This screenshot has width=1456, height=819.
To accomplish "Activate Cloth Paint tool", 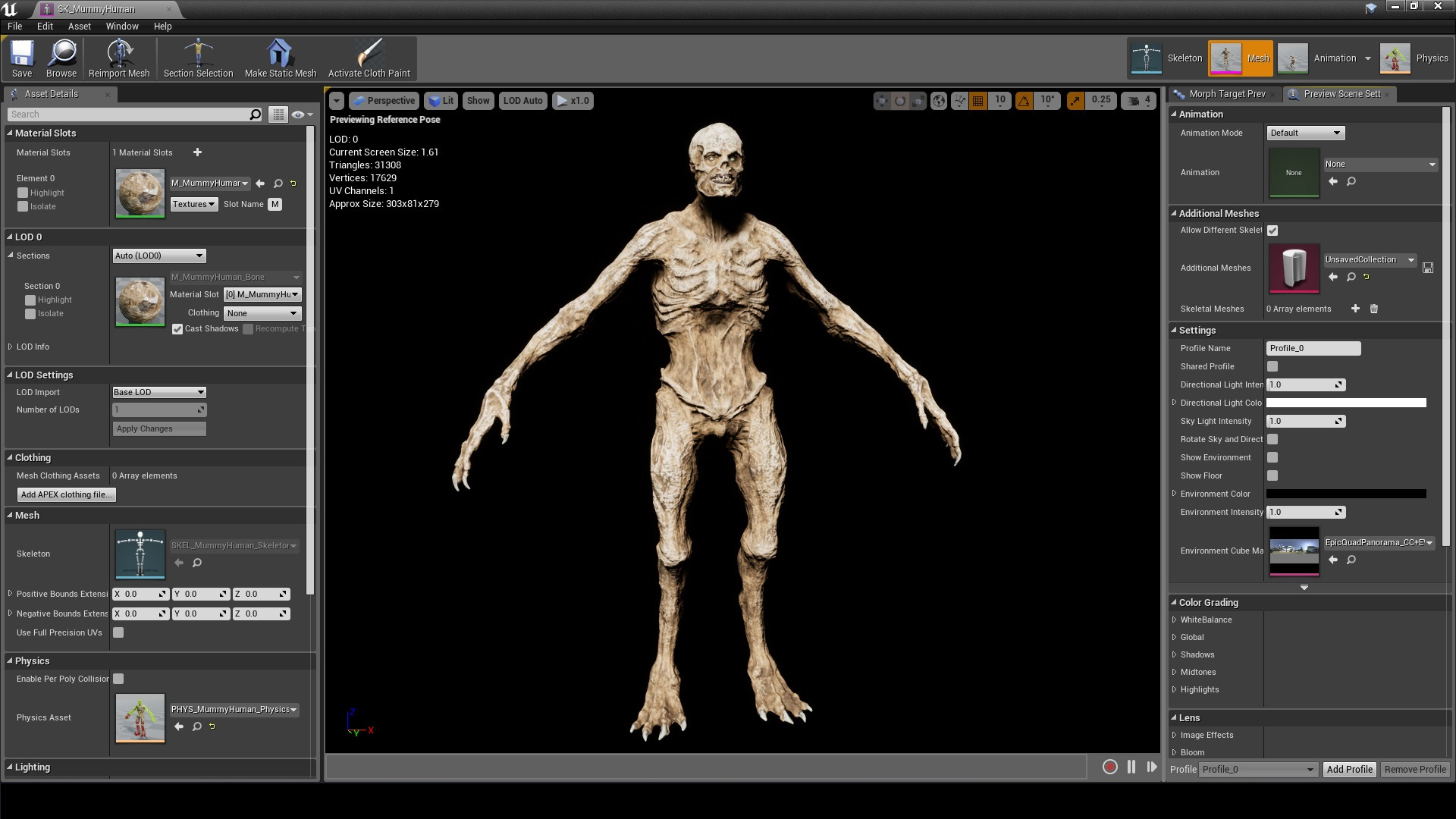I will click(x=369, y=58).
